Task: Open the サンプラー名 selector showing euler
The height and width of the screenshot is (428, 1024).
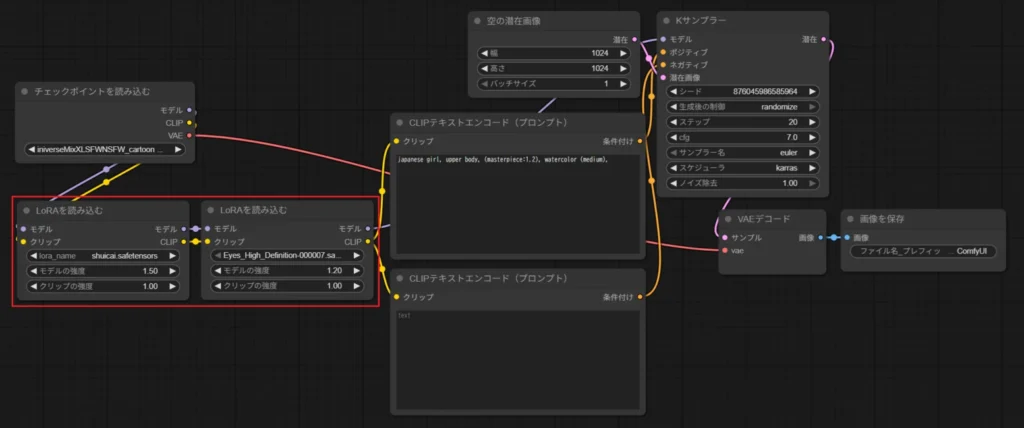Action: pyautogui.click(x=743, y=153)
